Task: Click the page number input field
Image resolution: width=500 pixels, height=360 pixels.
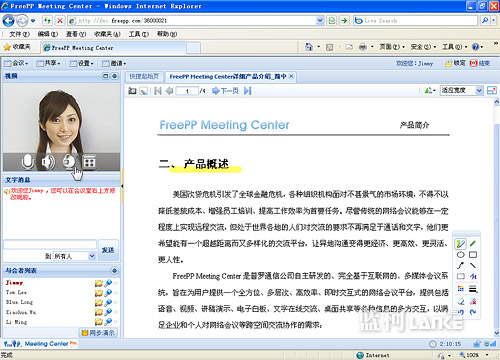Action: coord(187,91)
